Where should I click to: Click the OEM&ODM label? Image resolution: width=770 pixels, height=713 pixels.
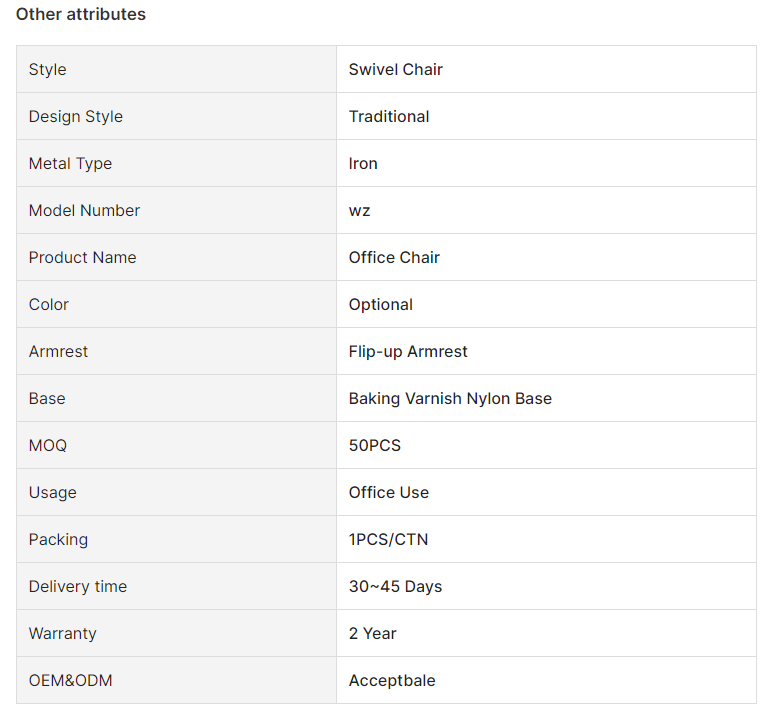click(71, 681)
